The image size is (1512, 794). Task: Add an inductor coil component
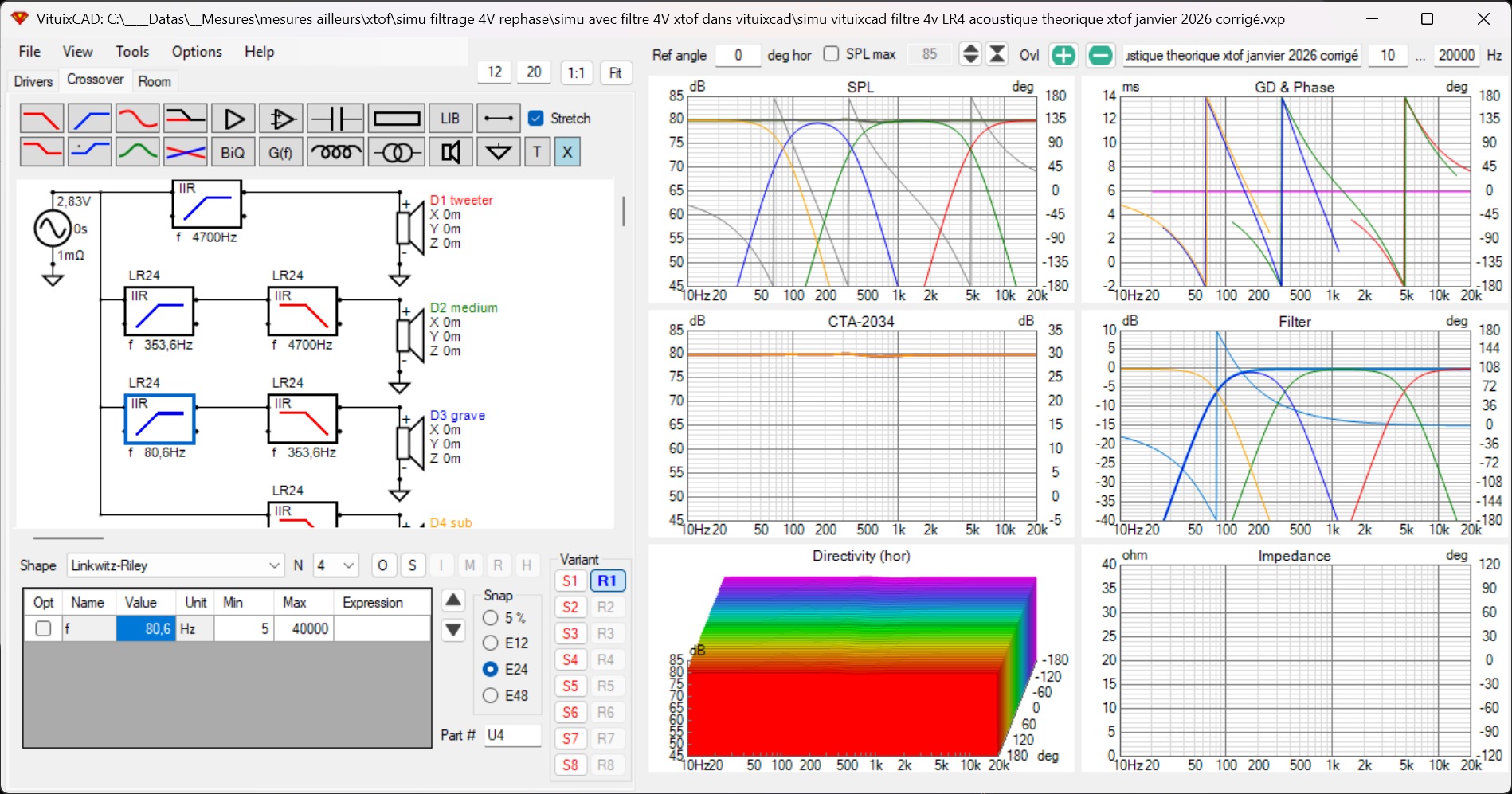point(335,152)
